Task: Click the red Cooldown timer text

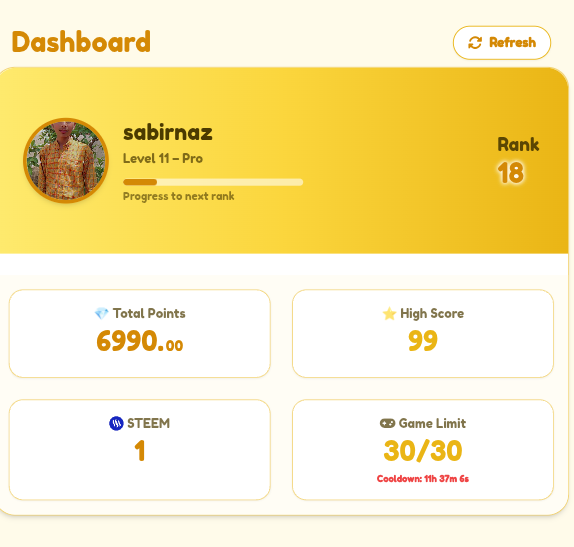Action: 423,479
